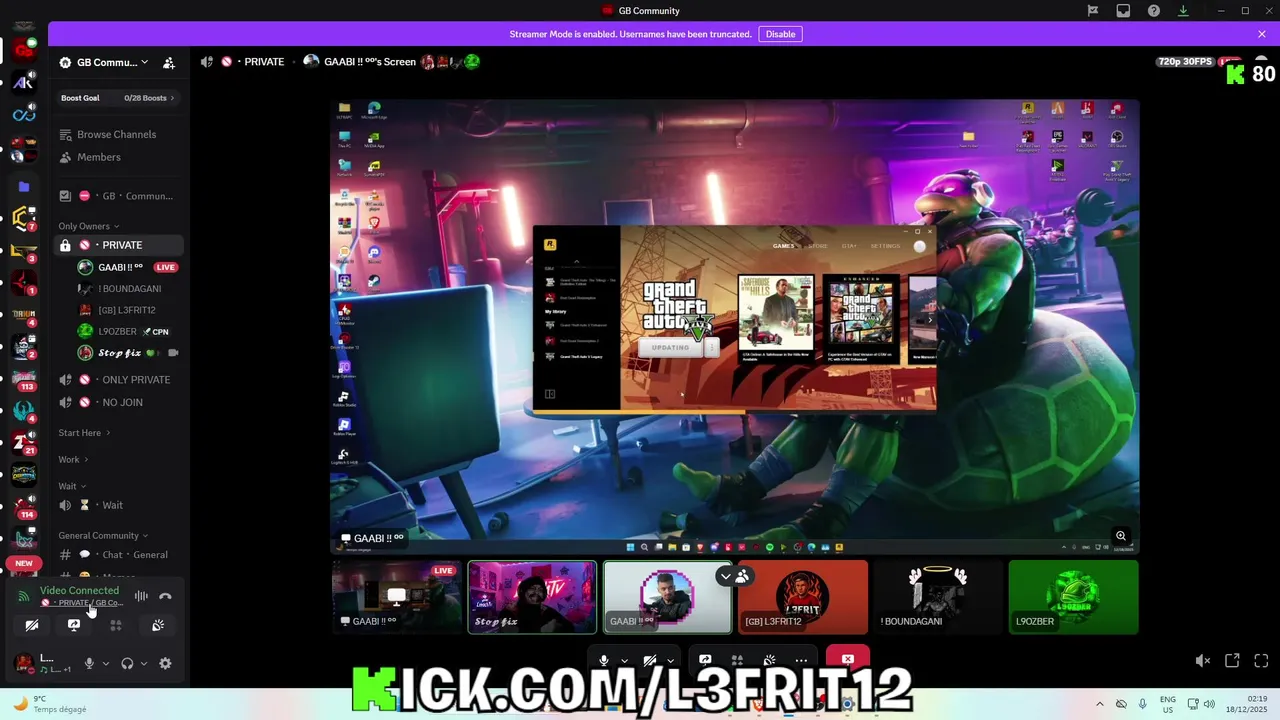This screenshot has width=1280, height=720.
Task: Open output device chevron beside headphones
Action: tap(144, 663)
